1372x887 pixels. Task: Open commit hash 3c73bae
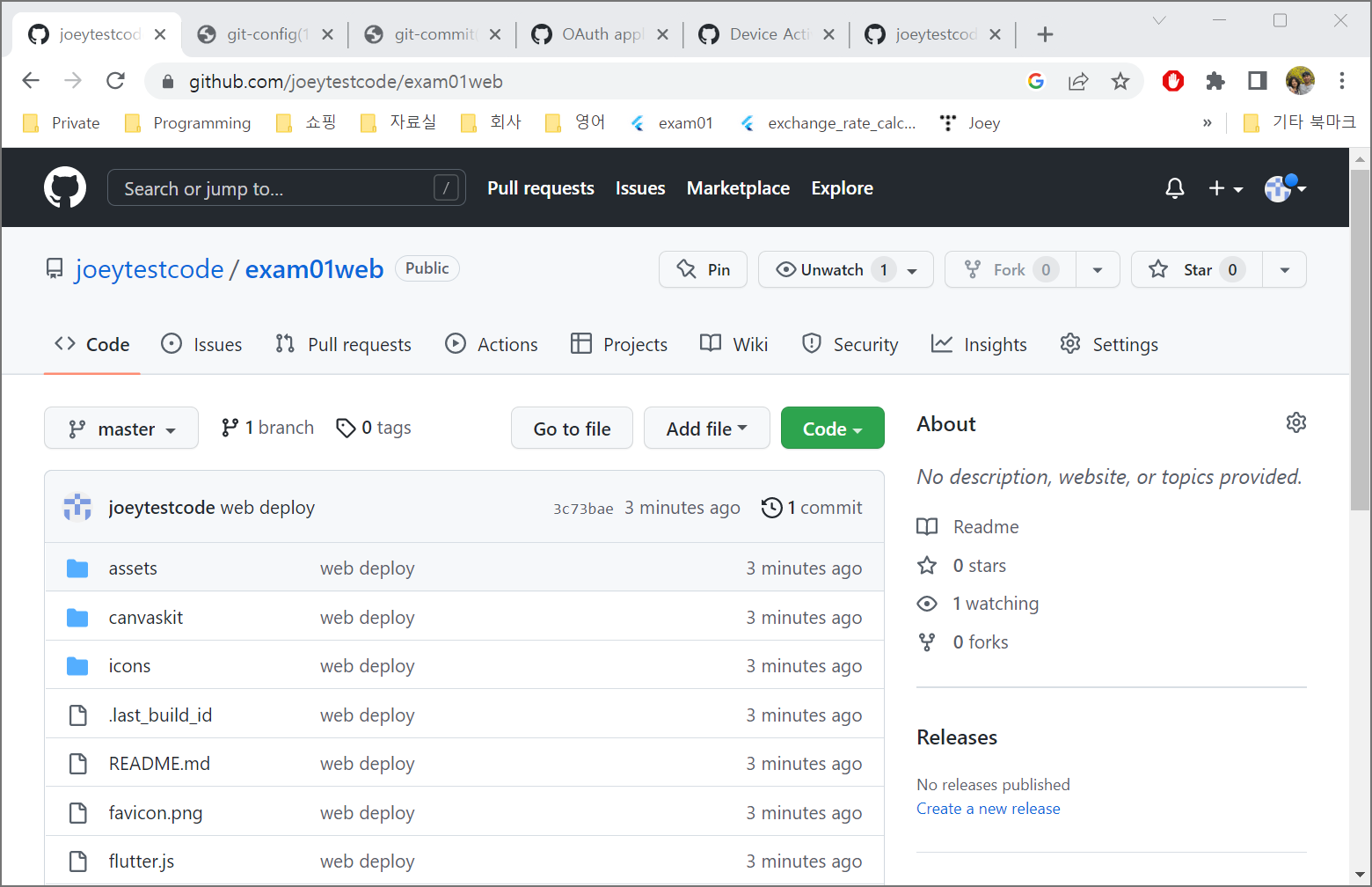click(583, 509)
